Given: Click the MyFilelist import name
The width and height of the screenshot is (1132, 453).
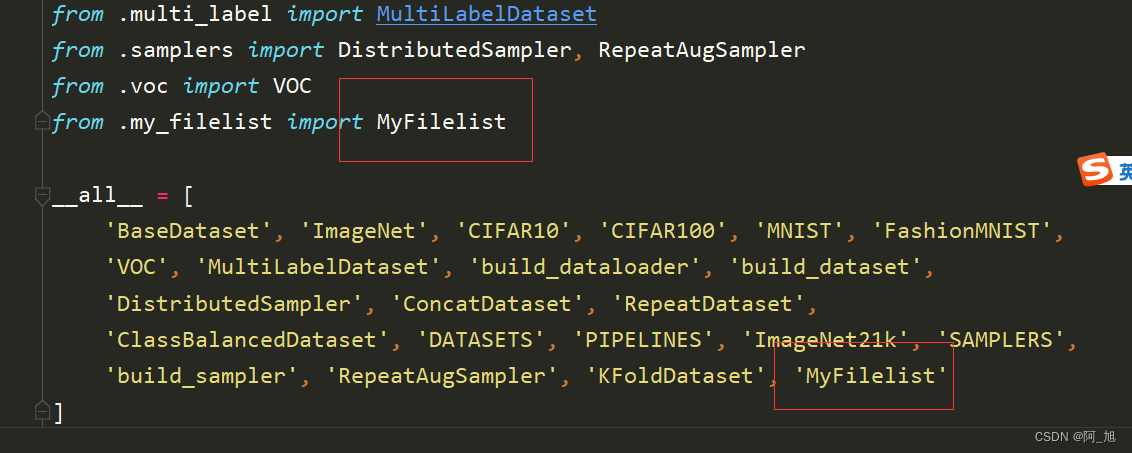Looking at the screenshot, I should click(441, 121).
